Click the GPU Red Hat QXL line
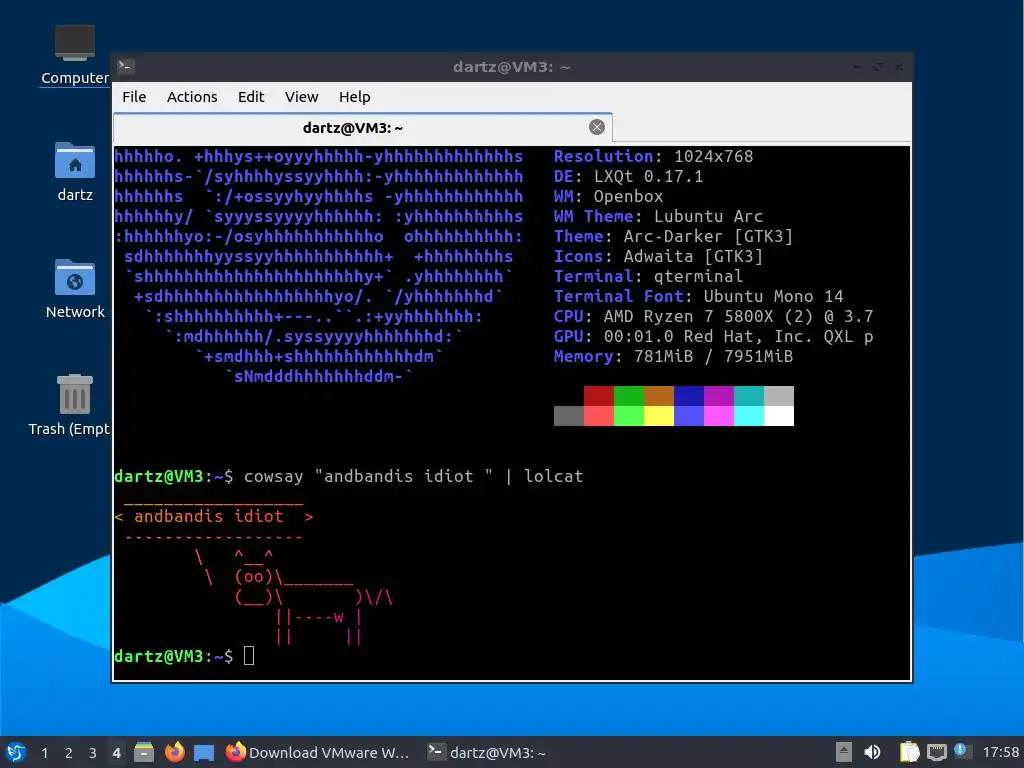Image resolution: width=1024 pixels, height=768 pixels. pos(713,336)
